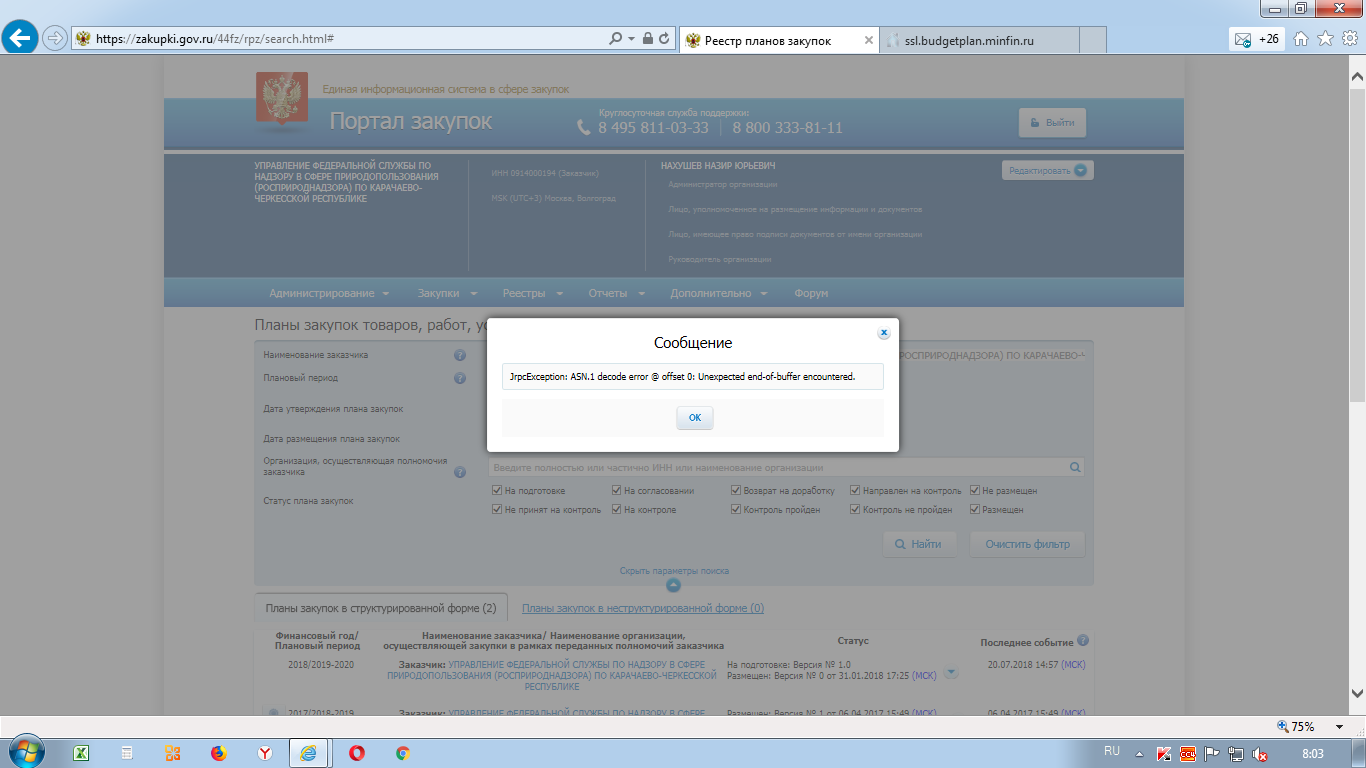The height and width of the screenshot is (768, 1366).
Task: Open the favorites star icon
Action: point(1325,39)
